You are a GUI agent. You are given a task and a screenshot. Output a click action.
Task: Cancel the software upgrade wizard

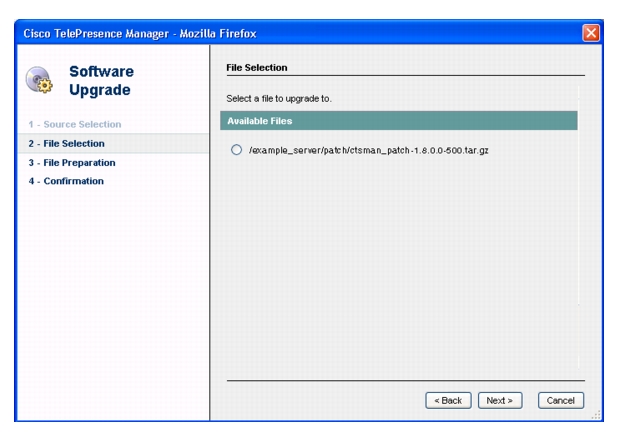pos(560,400)
